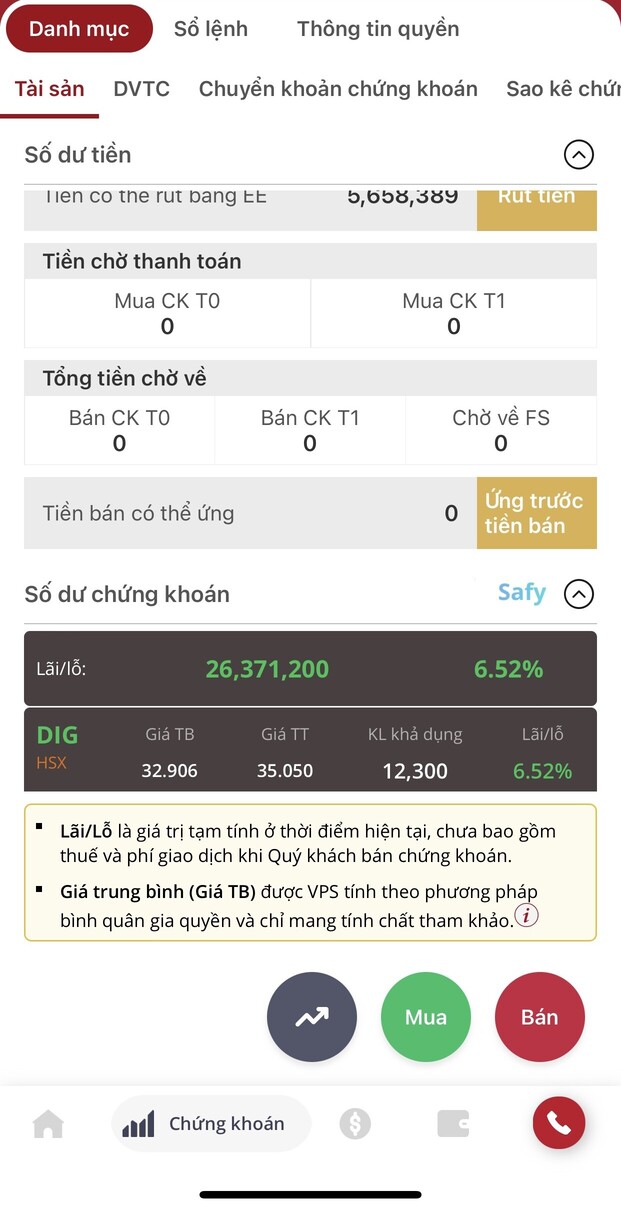The image size is (621, 1210).
Task: Tap the info icon after tham khảo
Action: (526, 916)
